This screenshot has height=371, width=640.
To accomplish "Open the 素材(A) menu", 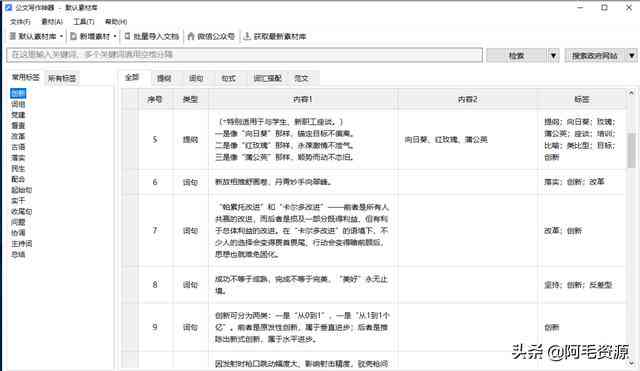I will coord(52,21).
